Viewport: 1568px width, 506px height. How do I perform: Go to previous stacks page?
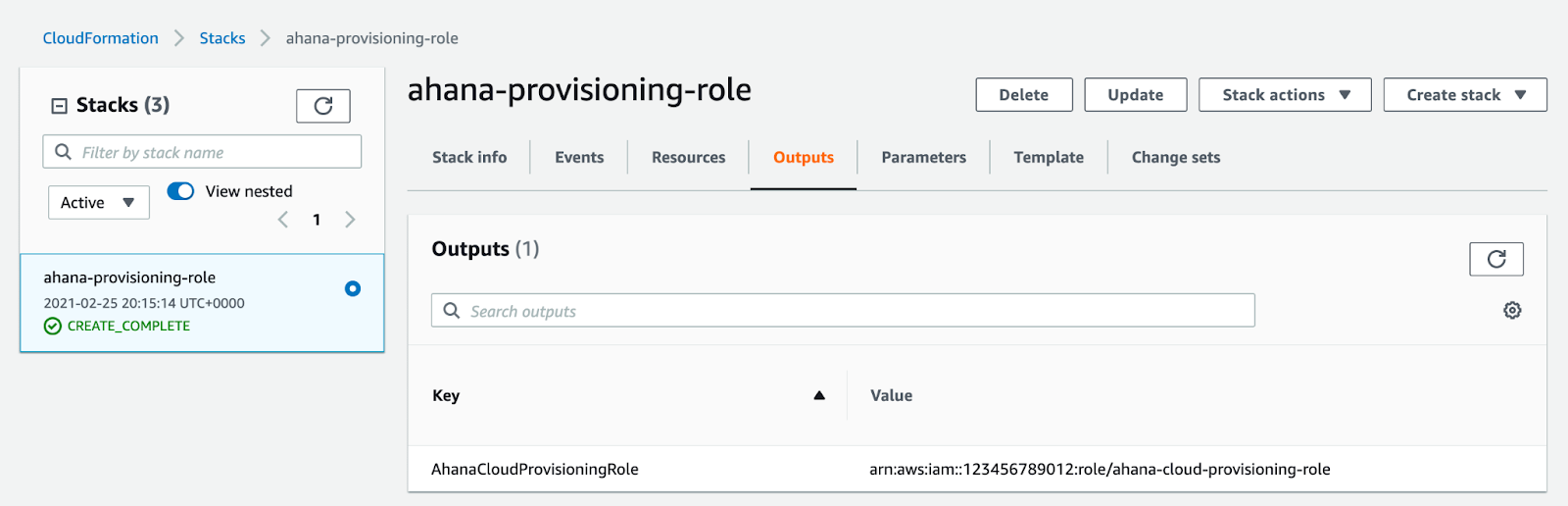tap(283, 220)
